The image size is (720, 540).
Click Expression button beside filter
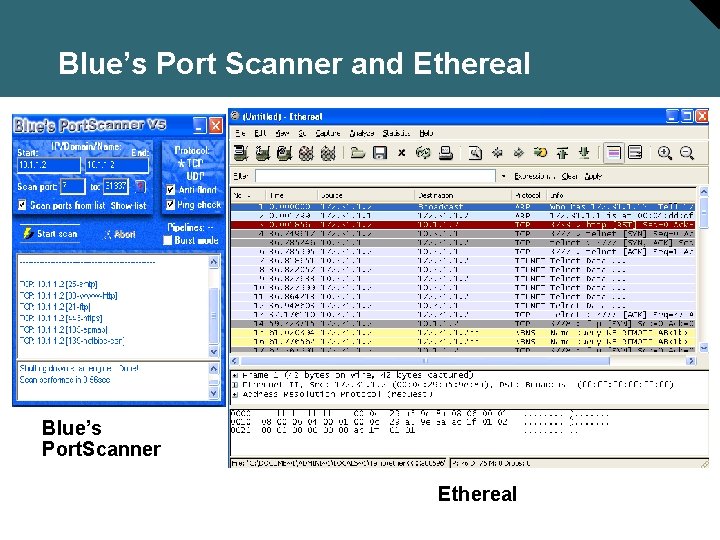point(534,176)
